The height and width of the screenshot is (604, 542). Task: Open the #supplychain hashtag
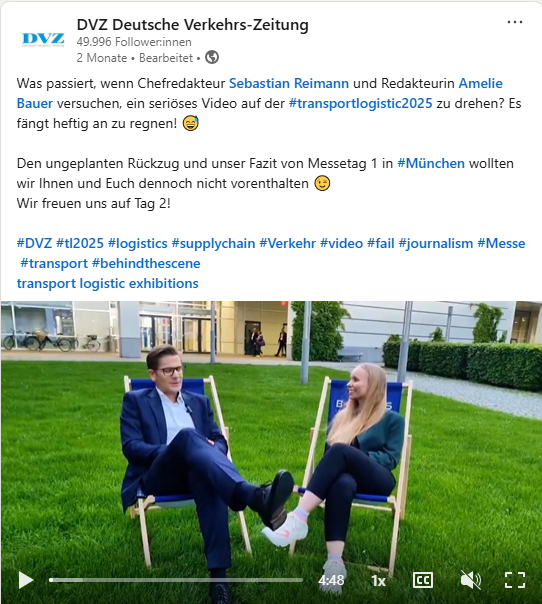(x=213, y=243)
